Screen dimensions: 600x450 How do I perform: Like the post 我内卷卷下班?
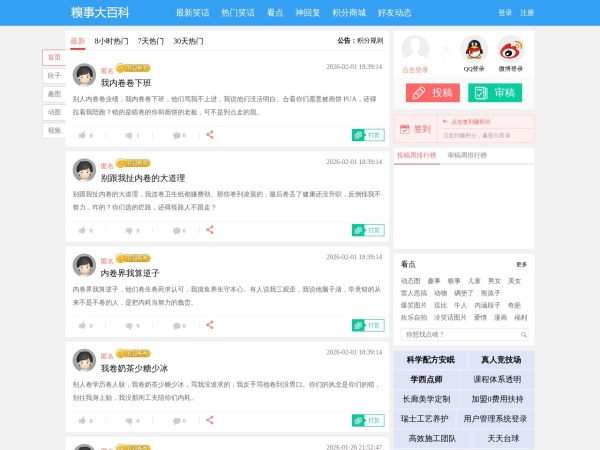tap(84, 134)
